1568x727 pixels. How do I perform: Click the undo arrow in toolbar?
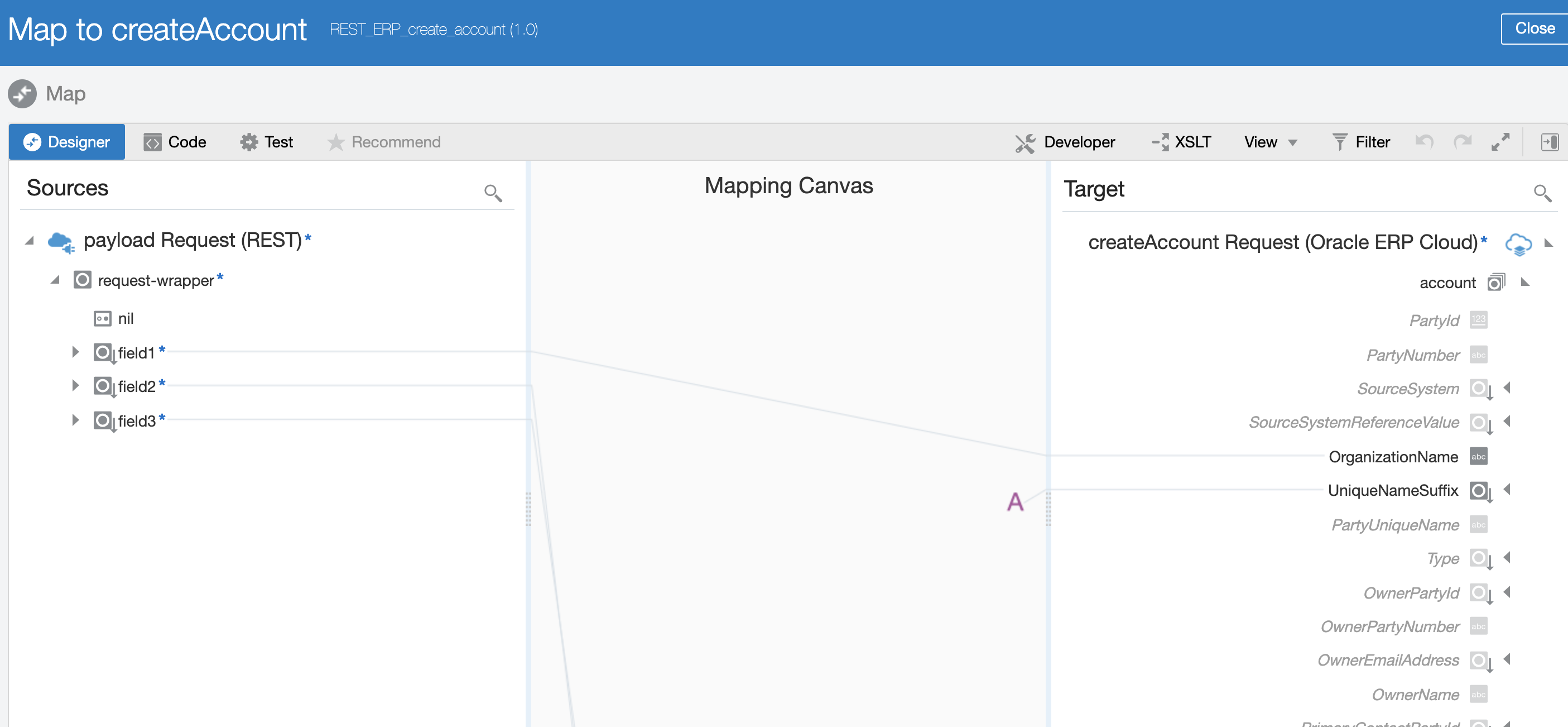(x=1423, y=142)
